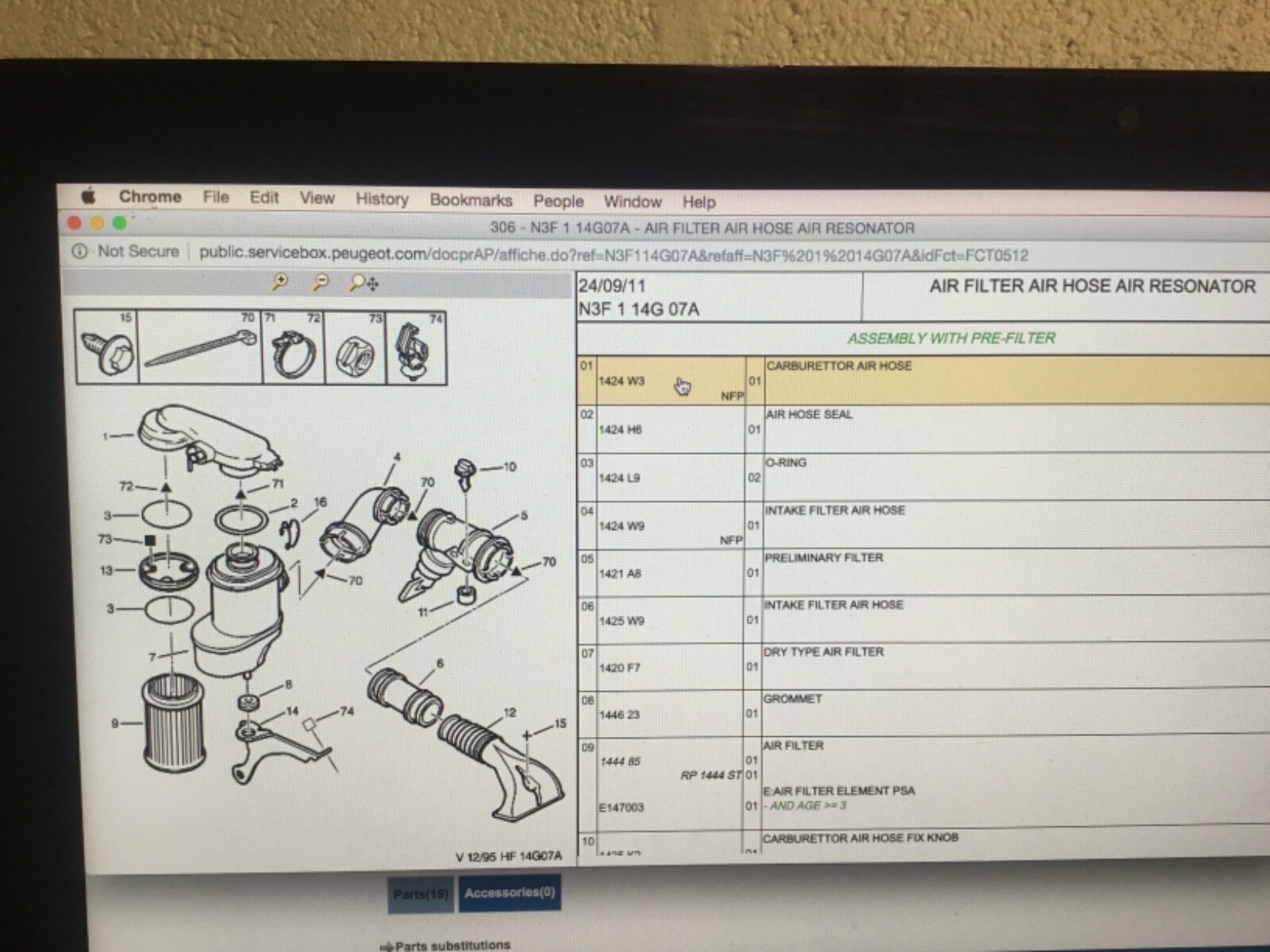This screenshot has width=1270, height=952.
Task: Click part number 1424 H6
Action: point(620,429)
